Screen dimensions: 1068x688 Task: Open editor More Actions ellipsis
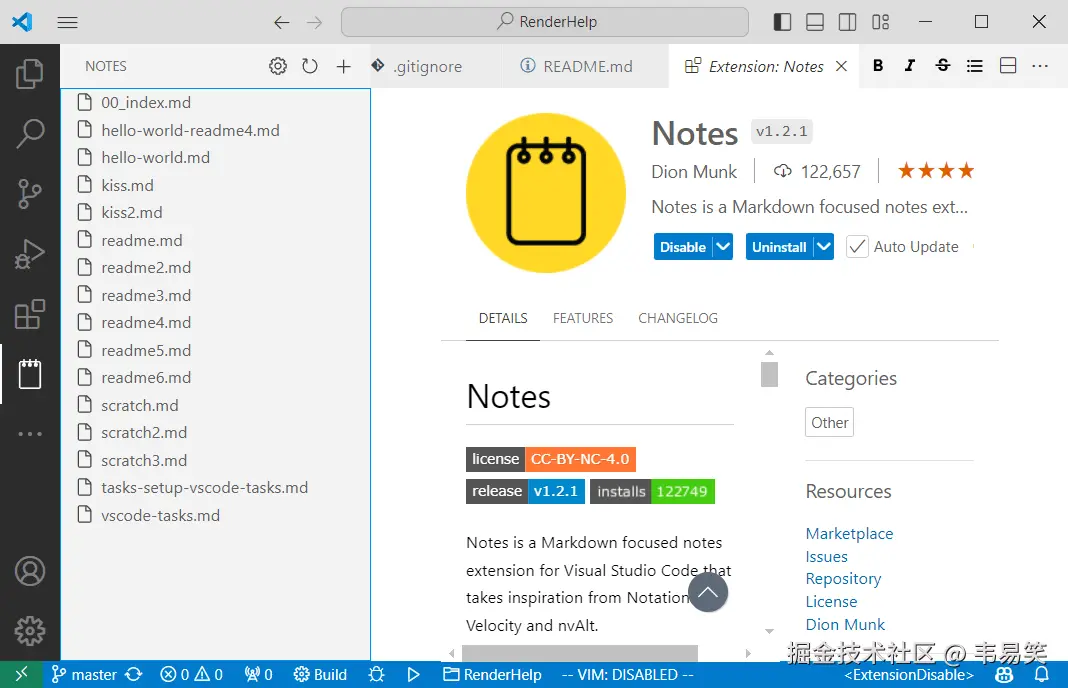[x=1040, y=65]
